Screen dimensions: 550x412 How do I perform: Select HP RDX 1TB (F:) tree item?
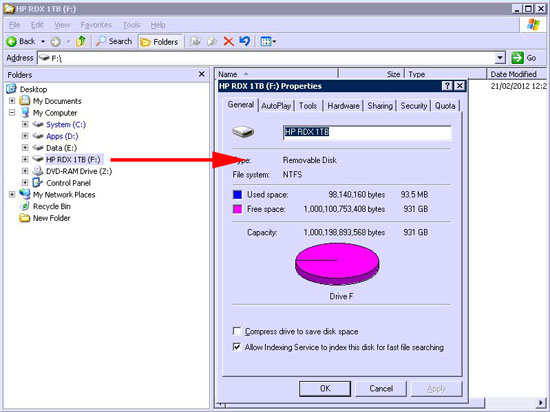[x=73, y=160]
